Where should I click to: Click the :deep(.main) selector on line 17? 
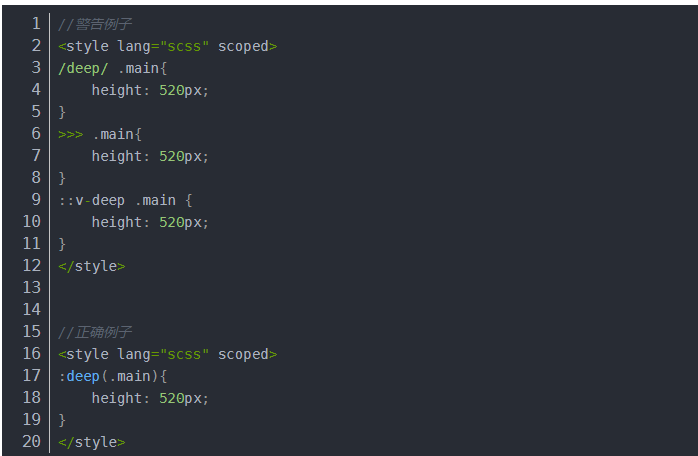click(x=108, y=376)
